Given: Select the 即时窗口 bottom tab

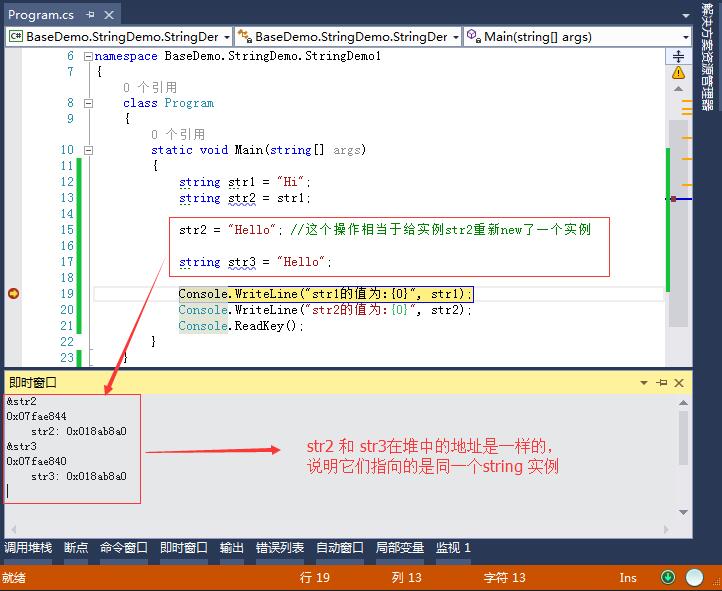Looking at the screenshot, I should click(184, 548).
